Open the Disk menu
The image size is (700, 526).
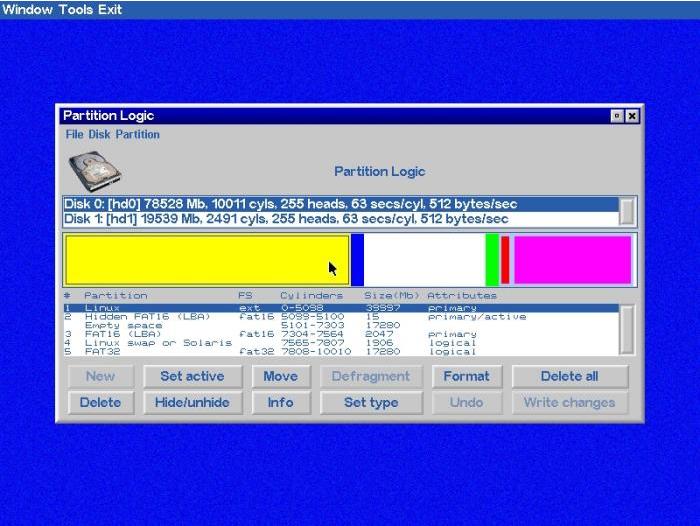(x=99, y=134)
